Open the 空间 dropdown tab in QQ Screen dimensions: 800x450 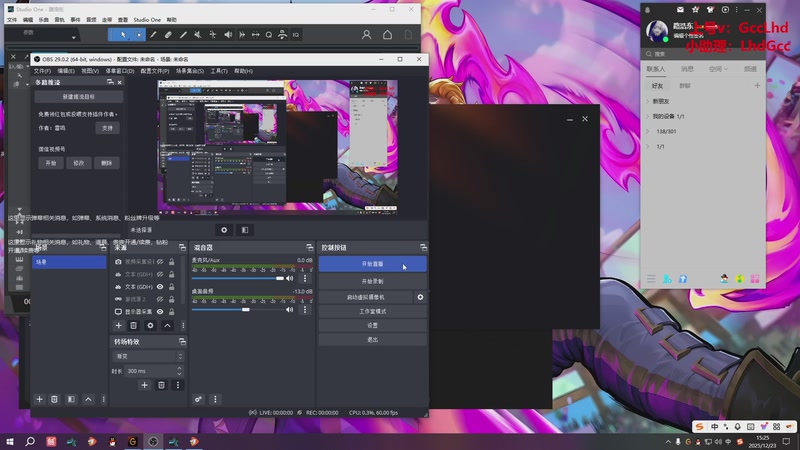(x=718, y=69)
